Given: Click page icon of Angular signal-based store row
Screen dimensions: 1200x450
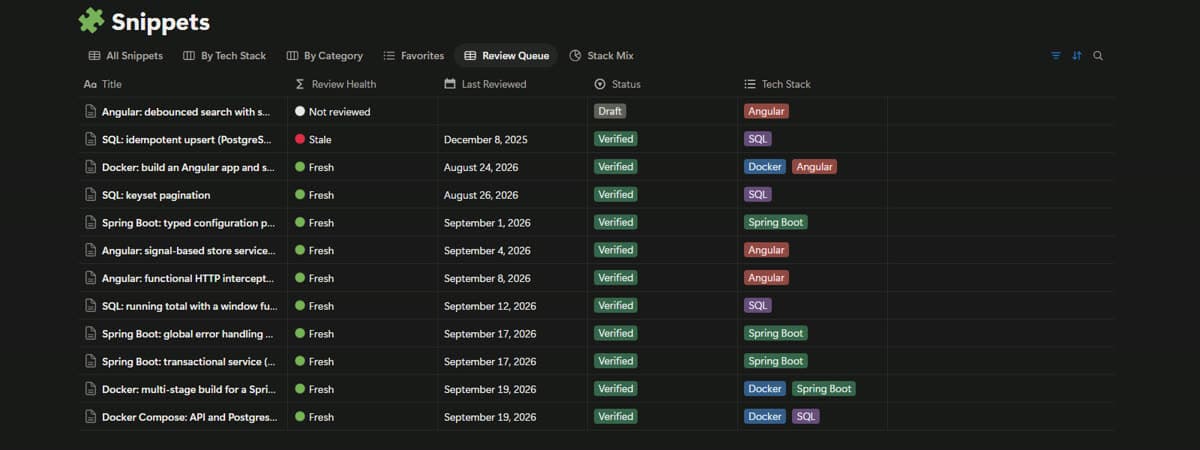Looking at the screenshot, I should pyautogui.click(x=91, y=250).
